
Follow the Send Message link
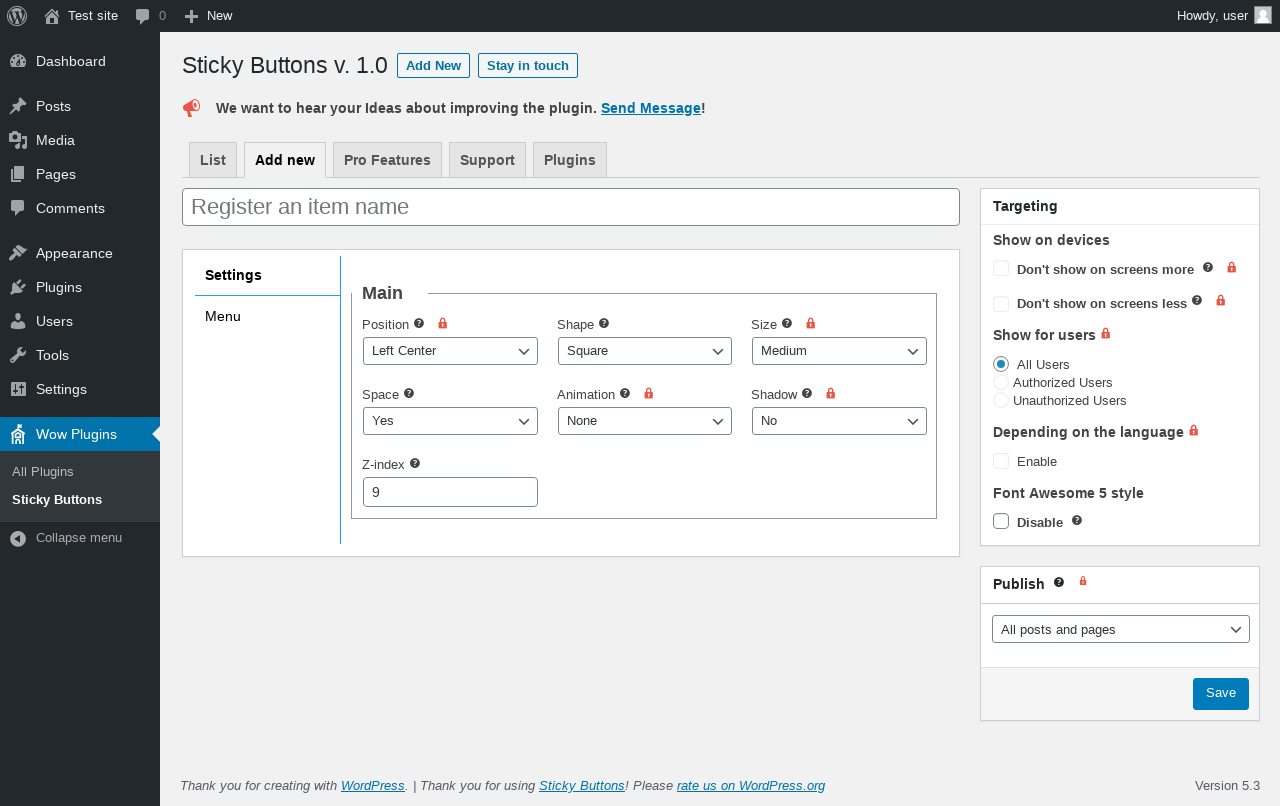[x=651, y=108]
